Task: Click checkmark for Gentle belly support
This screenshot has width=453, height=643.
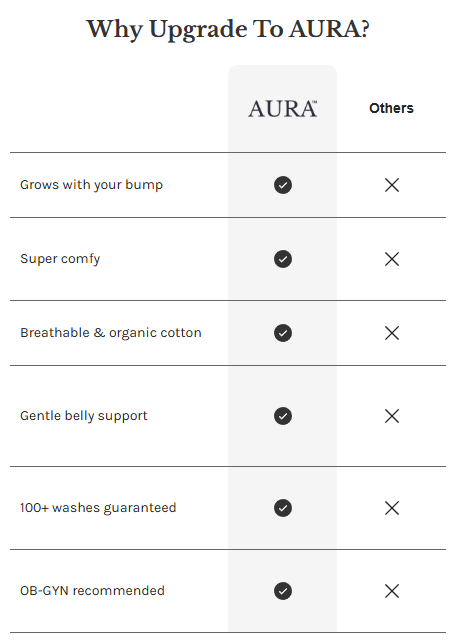Action: click(x=283, y=416)
